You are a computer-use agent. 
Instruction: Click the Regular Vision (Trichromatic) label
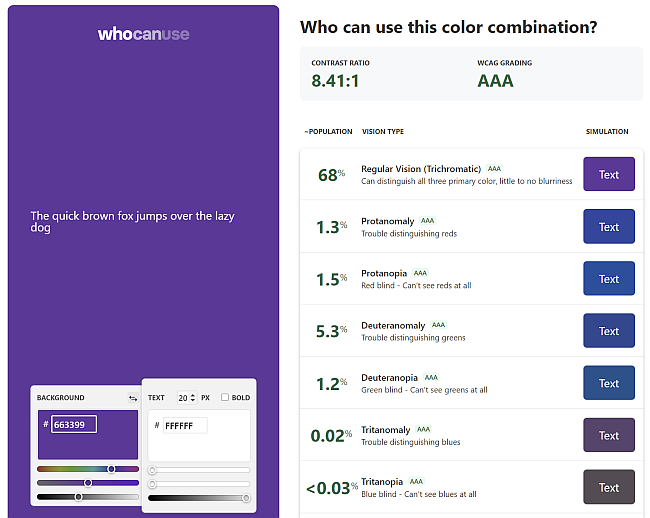421,169
